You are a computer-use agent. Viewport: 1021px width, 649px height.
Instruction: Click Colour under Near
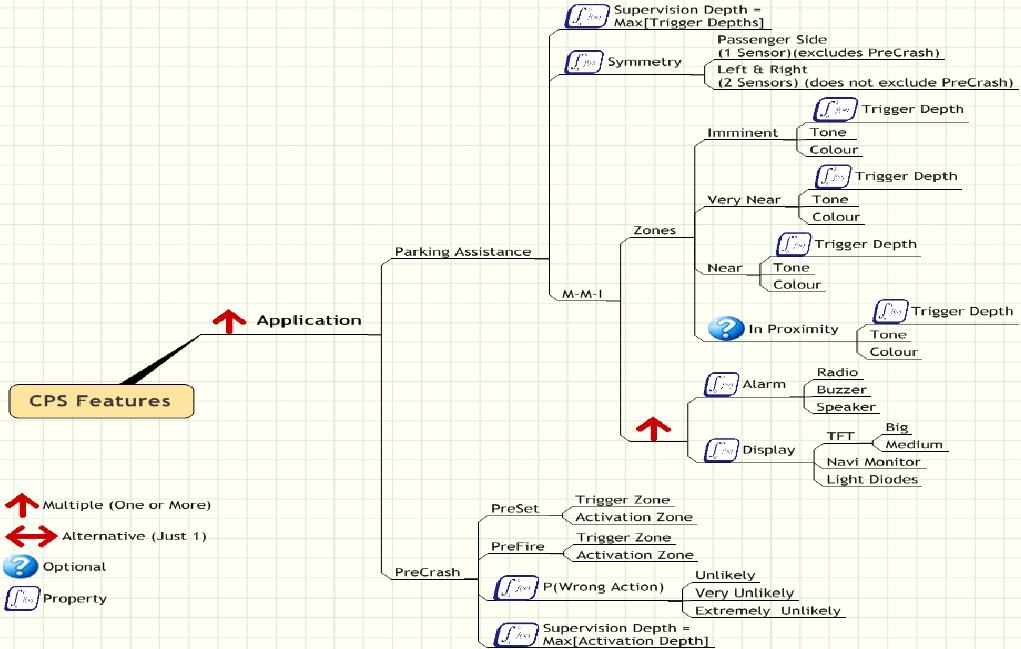(797, 284)
